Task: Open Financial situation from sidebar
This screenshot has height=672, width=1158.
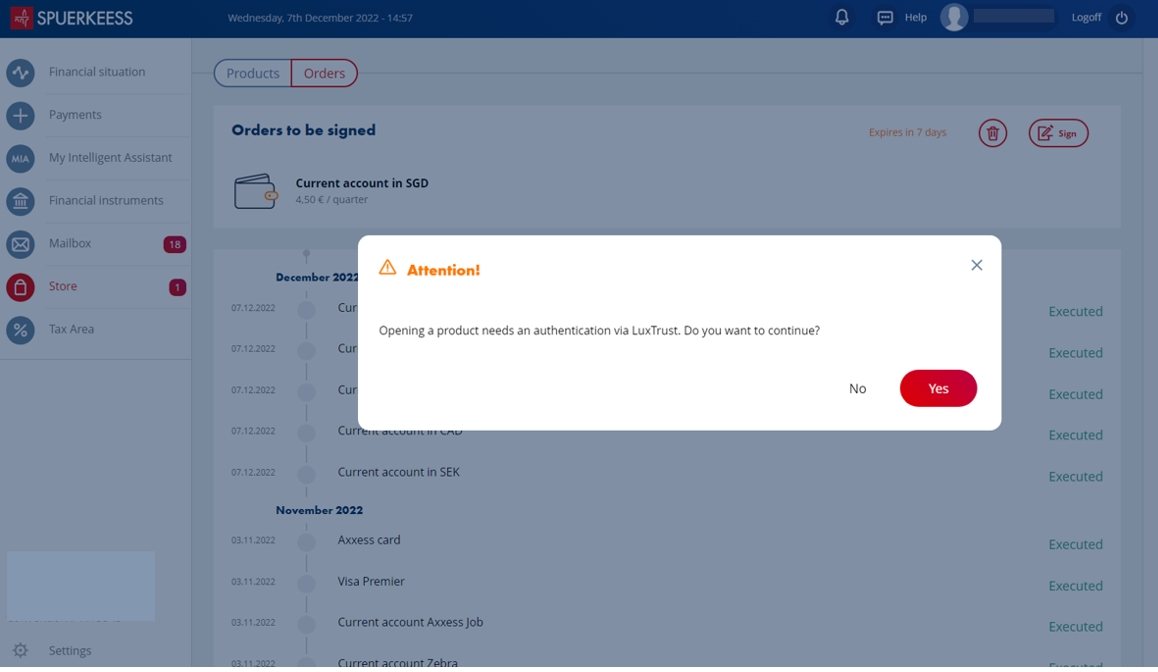Action: point(96,72)
